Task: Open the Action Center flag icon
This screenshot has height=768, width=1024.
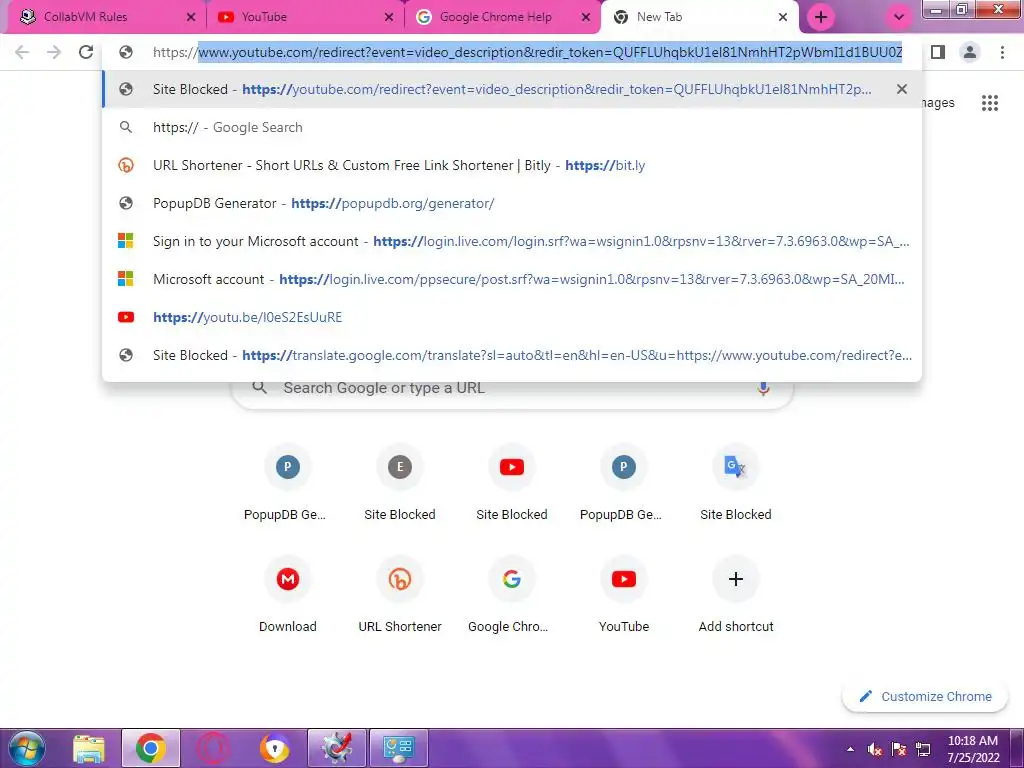Action: click(x=899, y=749)
